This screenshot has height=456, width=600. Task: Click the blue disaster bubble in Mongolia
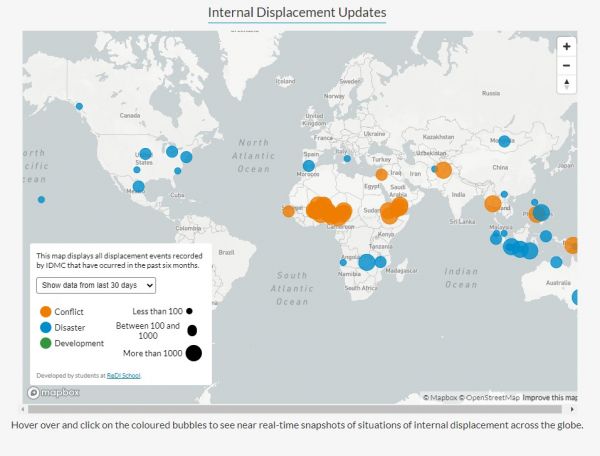[505, 141]
